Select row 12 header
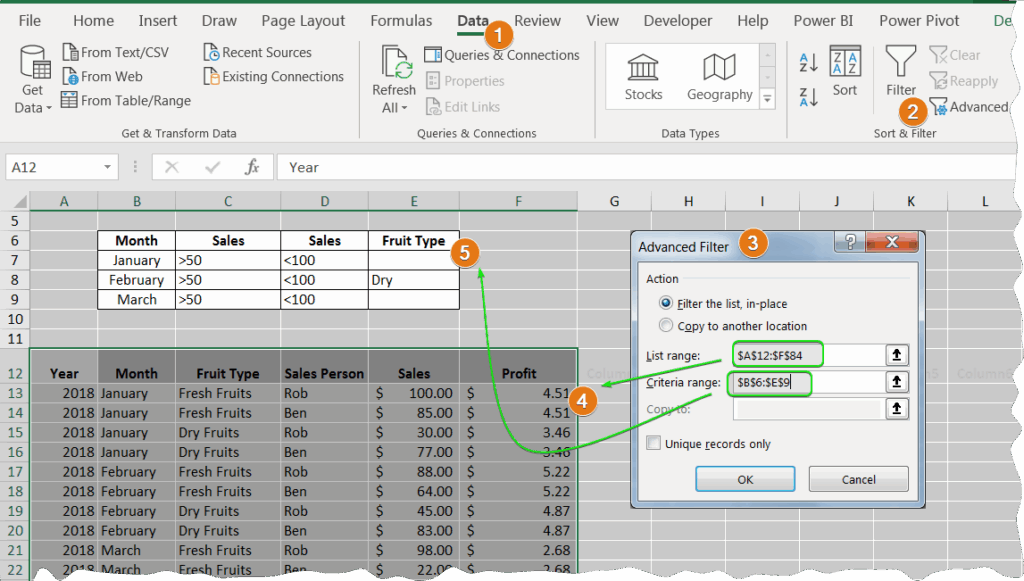Viewport: 1024px width, 581px height. pyautogui.click(x=15, y=367)
